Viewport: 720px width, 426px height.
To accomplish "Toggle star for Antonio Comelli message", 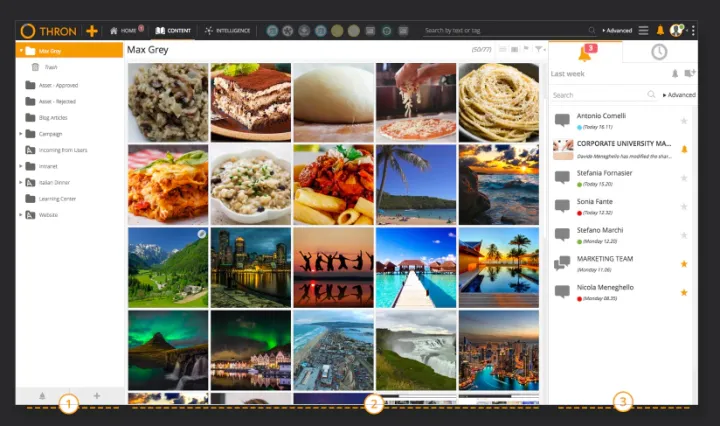I will tap(684, 121).
